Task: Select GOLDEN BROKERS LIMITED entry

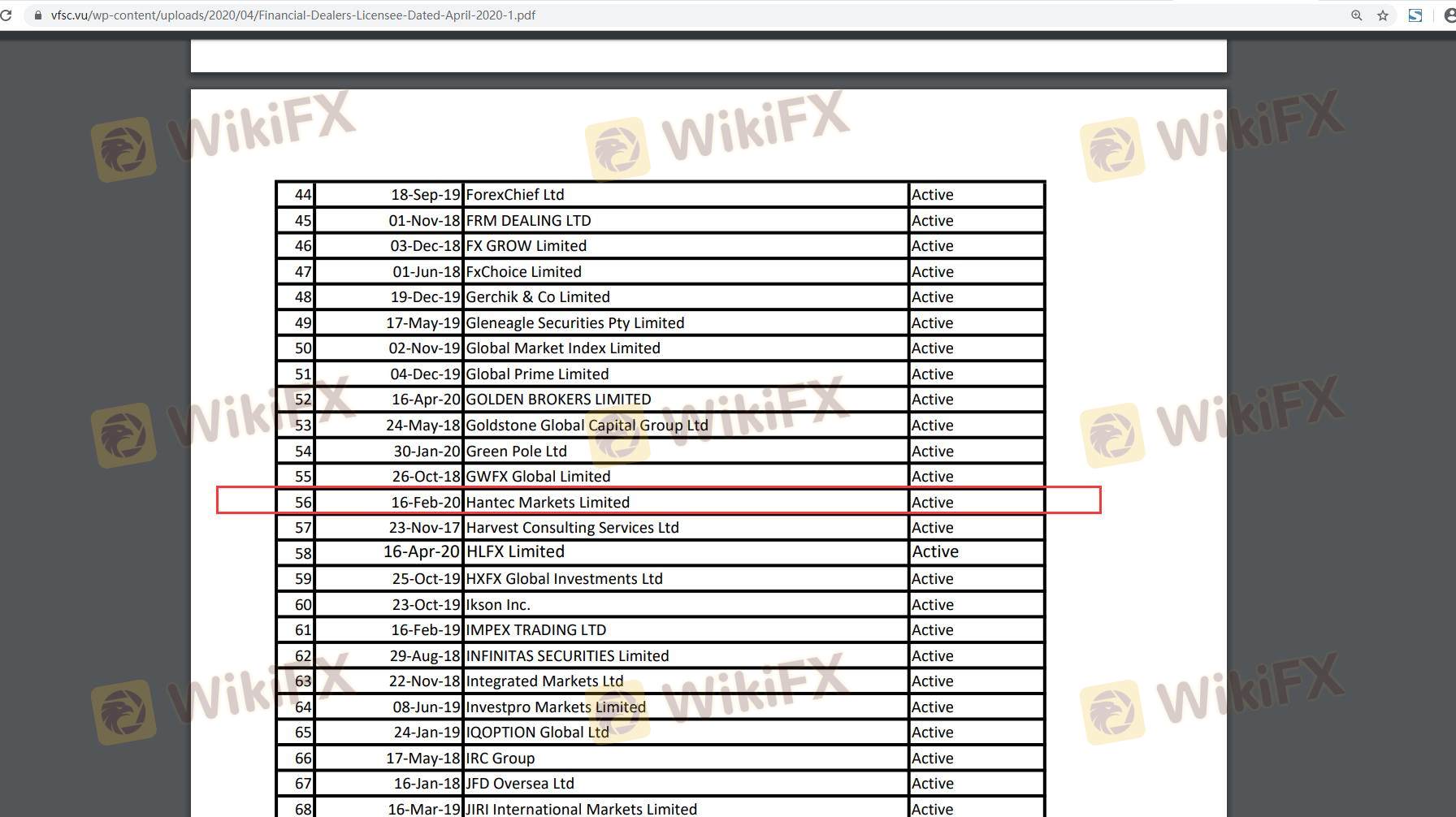Action: [558, 400]
